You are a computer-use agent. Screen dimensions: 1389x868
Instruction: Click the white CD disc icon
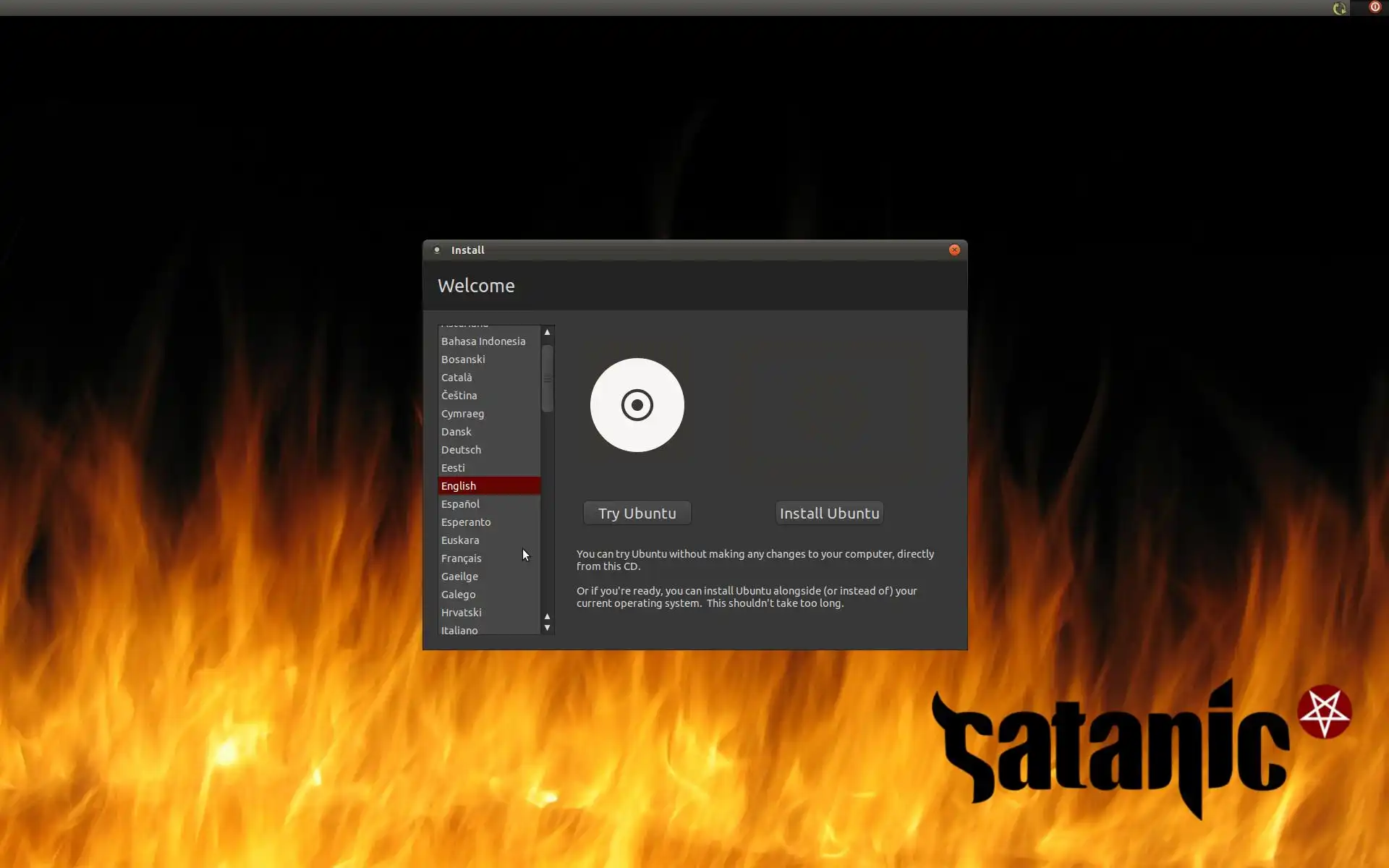(637, 405)
